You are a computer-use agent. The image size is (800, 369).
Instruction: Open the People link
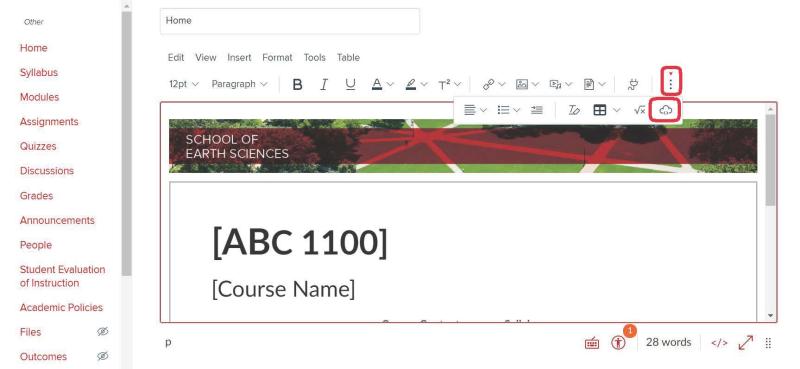[x=36, y=245]
